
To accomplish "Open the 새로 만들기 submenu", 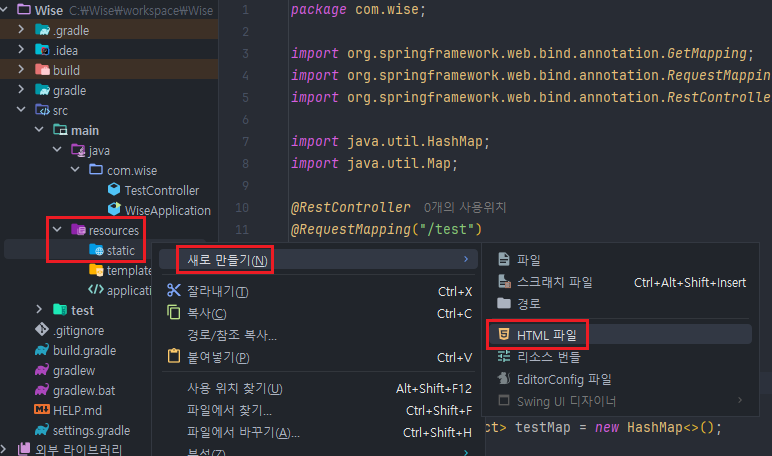I will (318, 260).
